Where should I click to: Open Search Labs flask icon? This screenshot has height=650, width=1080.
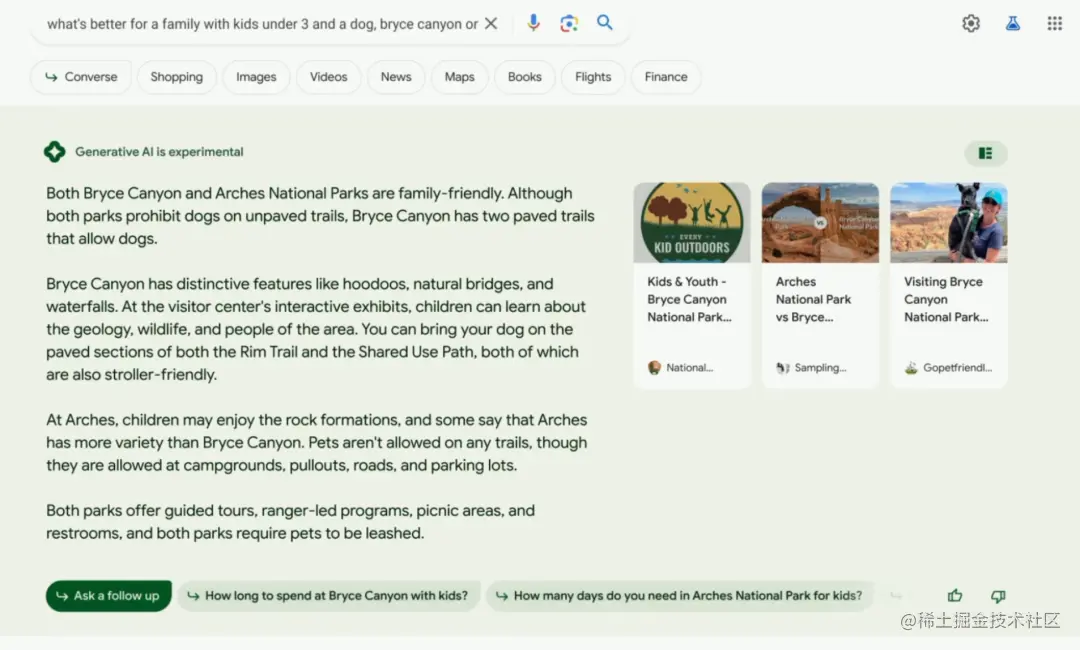tap(1012, 23)
